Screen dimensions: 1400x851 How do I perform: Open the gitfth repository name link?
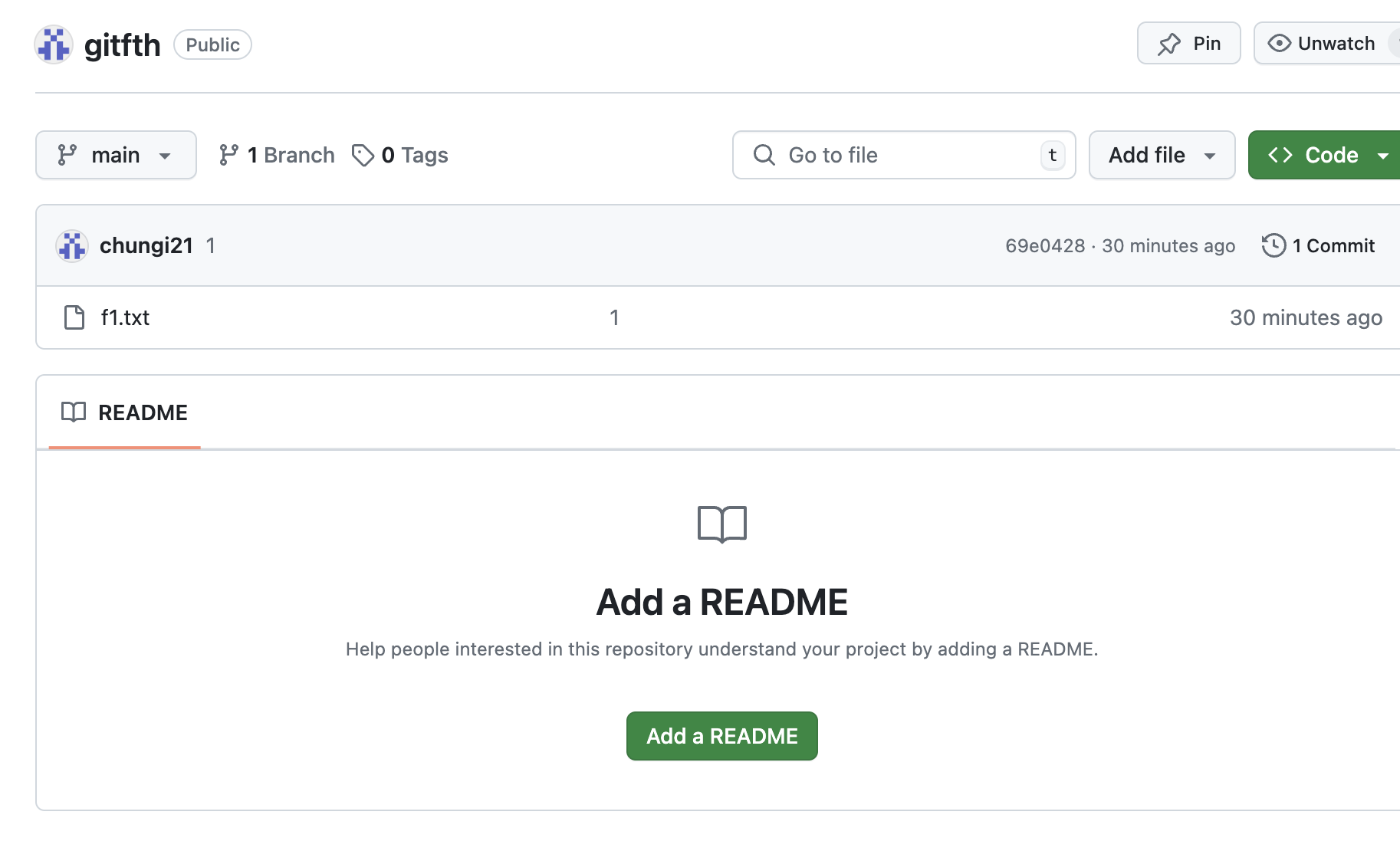pyautogui.click(x=122, y=45)
